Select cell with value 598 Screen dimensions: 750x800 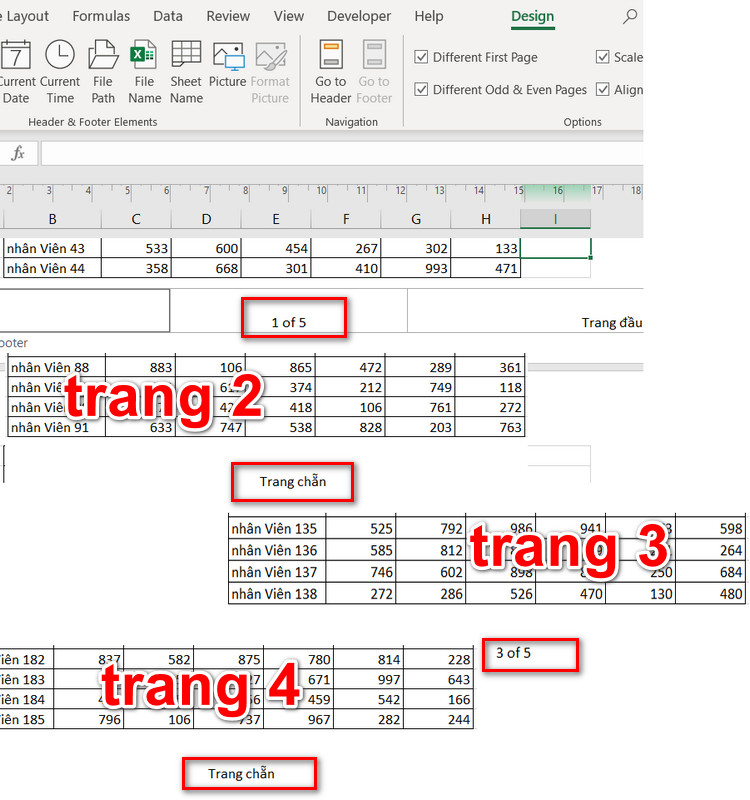point(710,529)
